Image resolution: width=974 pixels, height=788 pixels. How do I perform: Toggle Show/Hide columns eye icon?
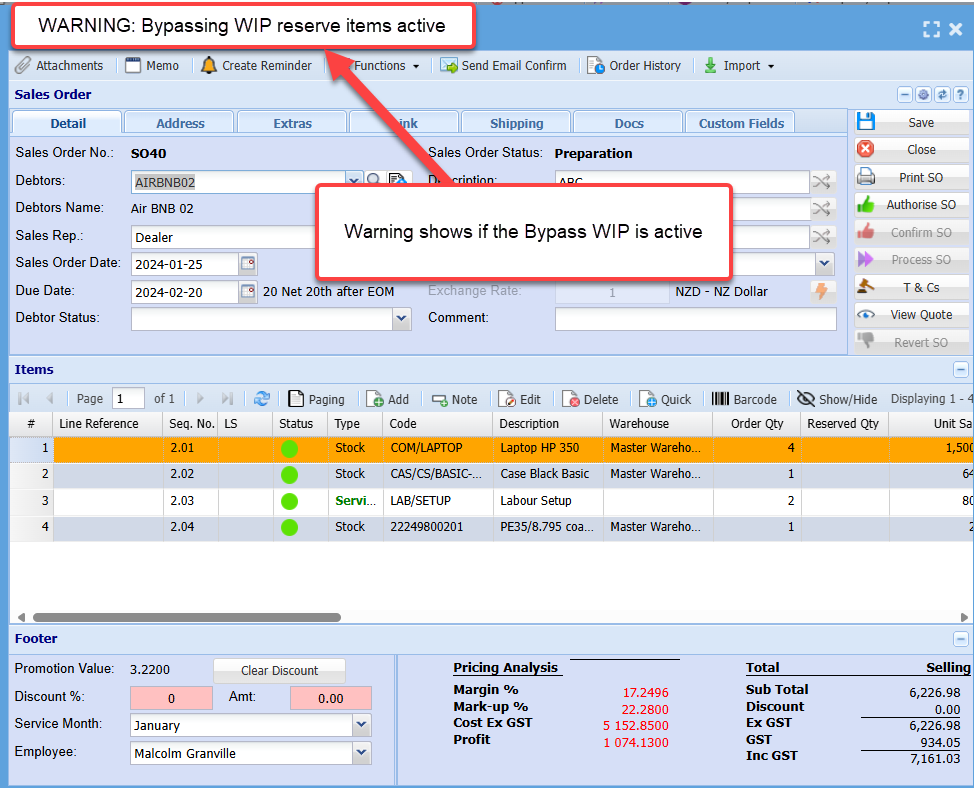[806, 399]
